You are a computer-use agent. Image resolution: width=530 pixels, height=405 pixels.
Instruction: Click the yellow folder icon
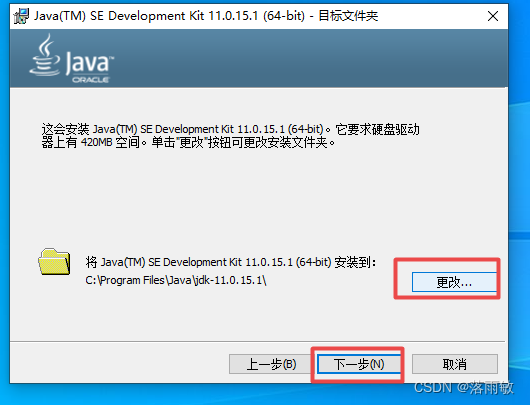coord(54,262)
